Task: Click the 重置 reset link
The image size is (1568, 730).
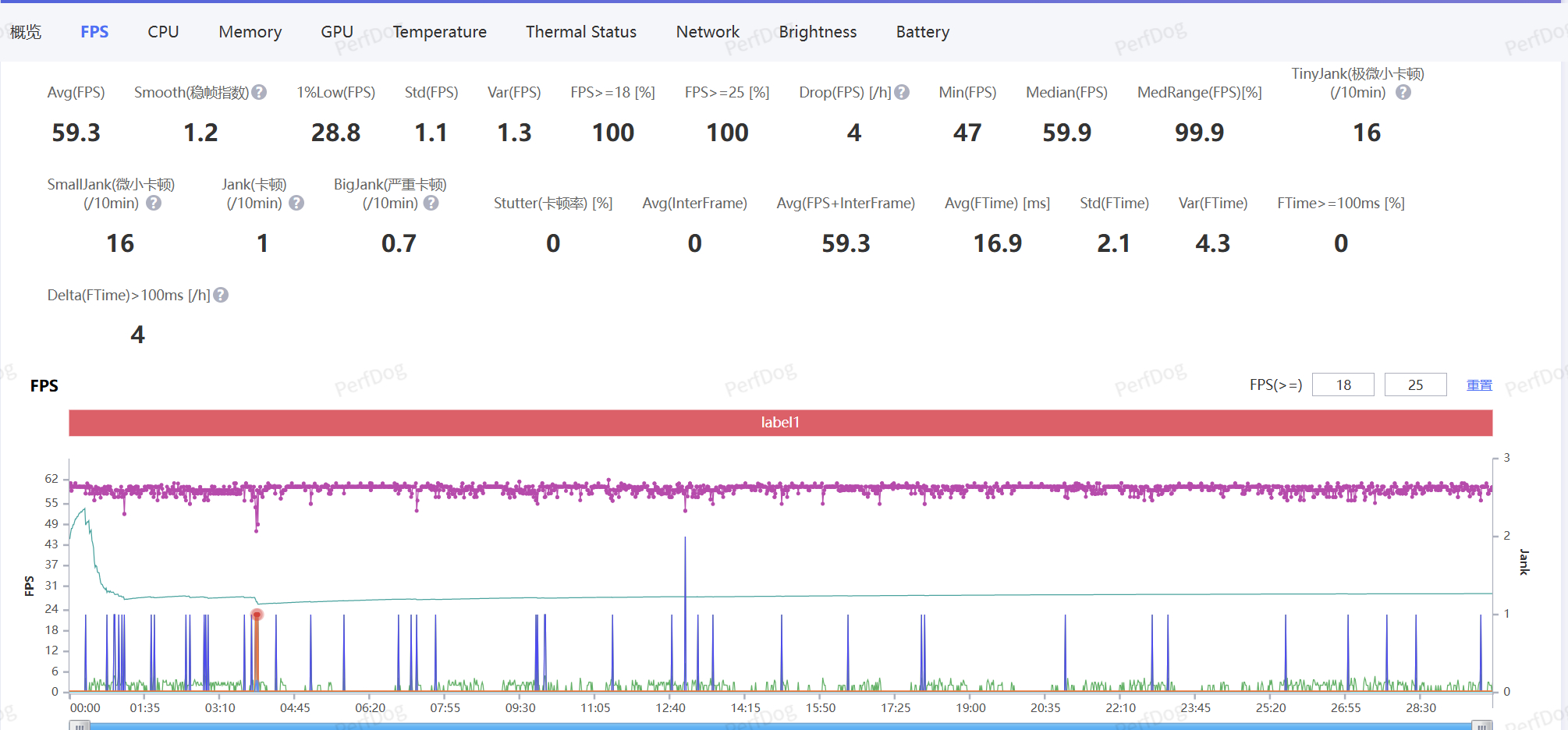Action: point(1479,385)
